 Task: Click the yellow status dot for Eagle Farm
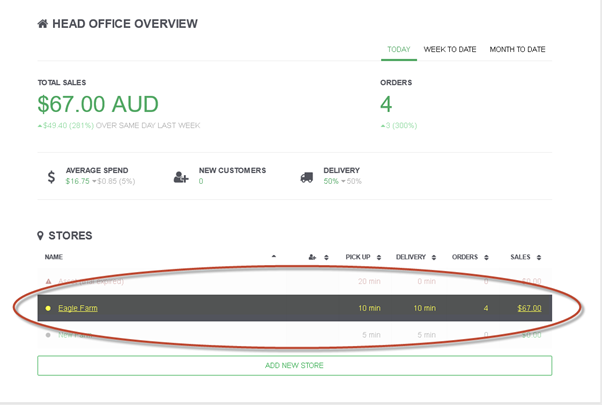pyautogui.click(x=48, y=308)
